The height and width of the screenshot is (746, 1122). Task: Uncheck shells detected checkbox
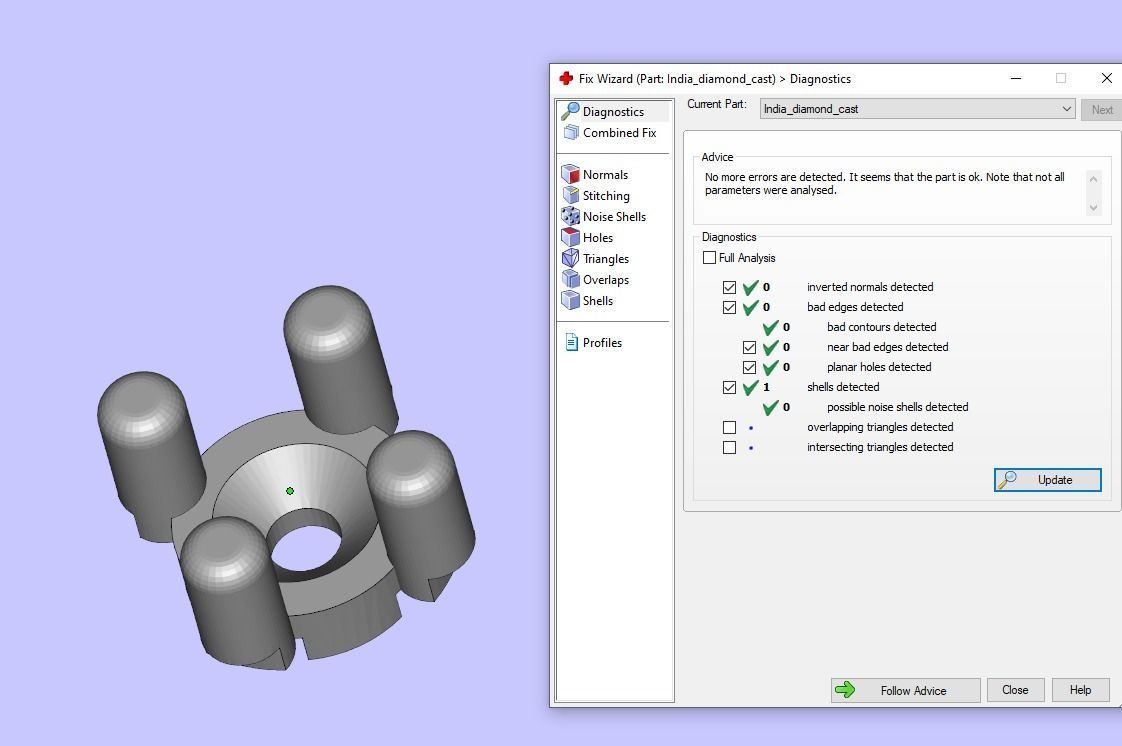click(x=729, y=388)
